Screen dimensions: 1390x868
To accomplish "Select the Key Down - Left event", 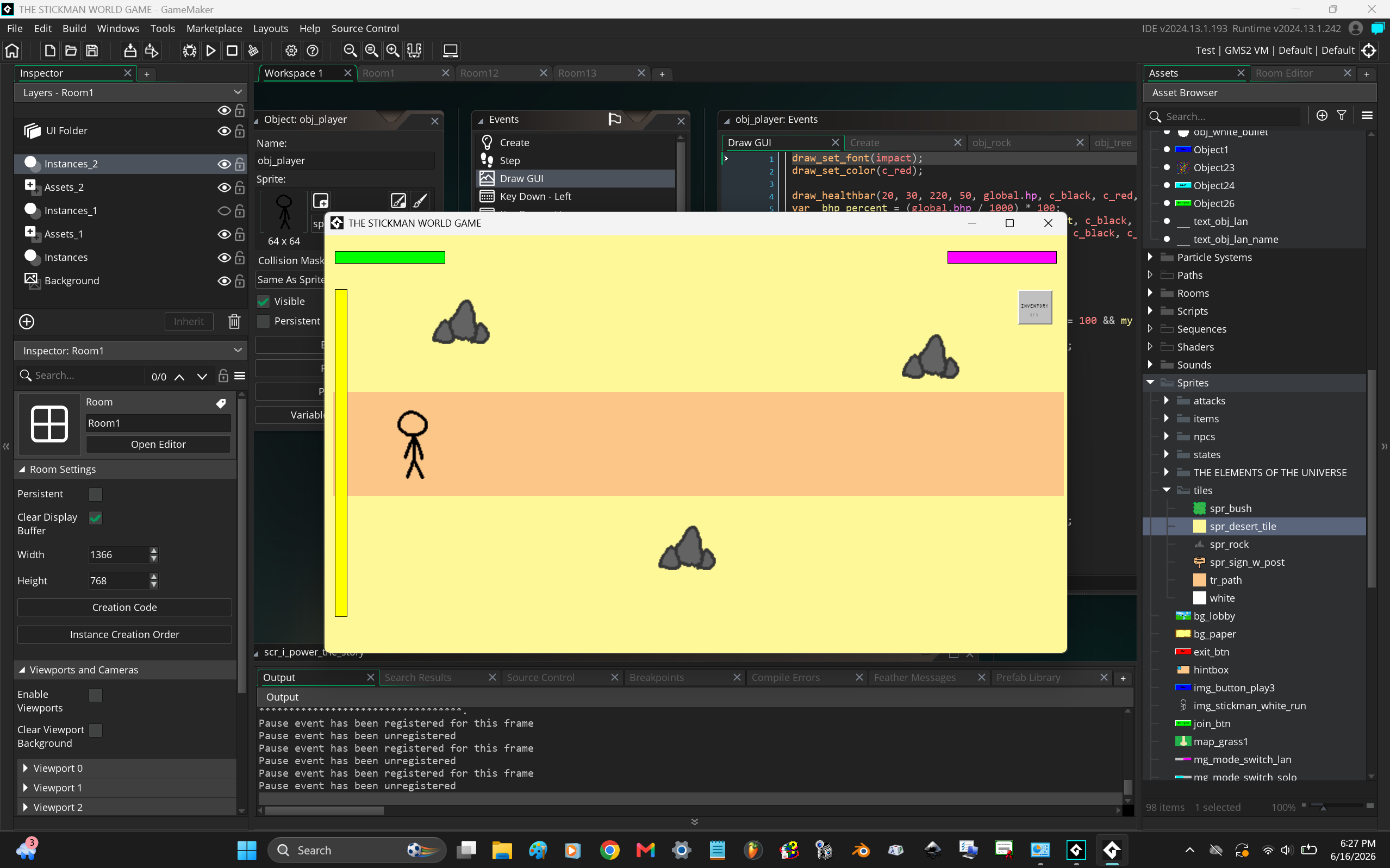I will pos(576,196).
